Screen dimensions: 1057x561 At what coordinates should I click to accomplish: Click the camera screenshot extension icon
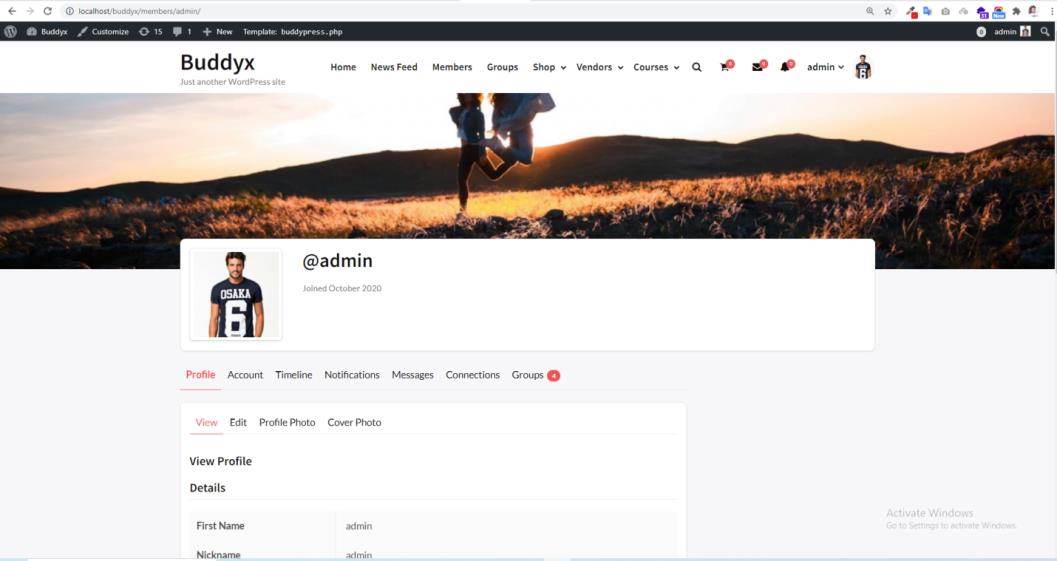946,11
